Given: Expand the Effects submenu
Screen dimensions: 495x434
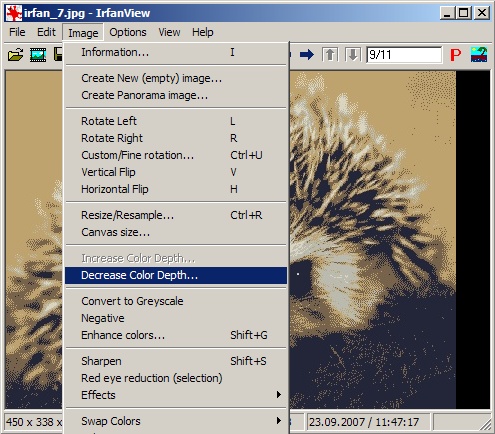Looking at the screenshot, I should point(176,395).
